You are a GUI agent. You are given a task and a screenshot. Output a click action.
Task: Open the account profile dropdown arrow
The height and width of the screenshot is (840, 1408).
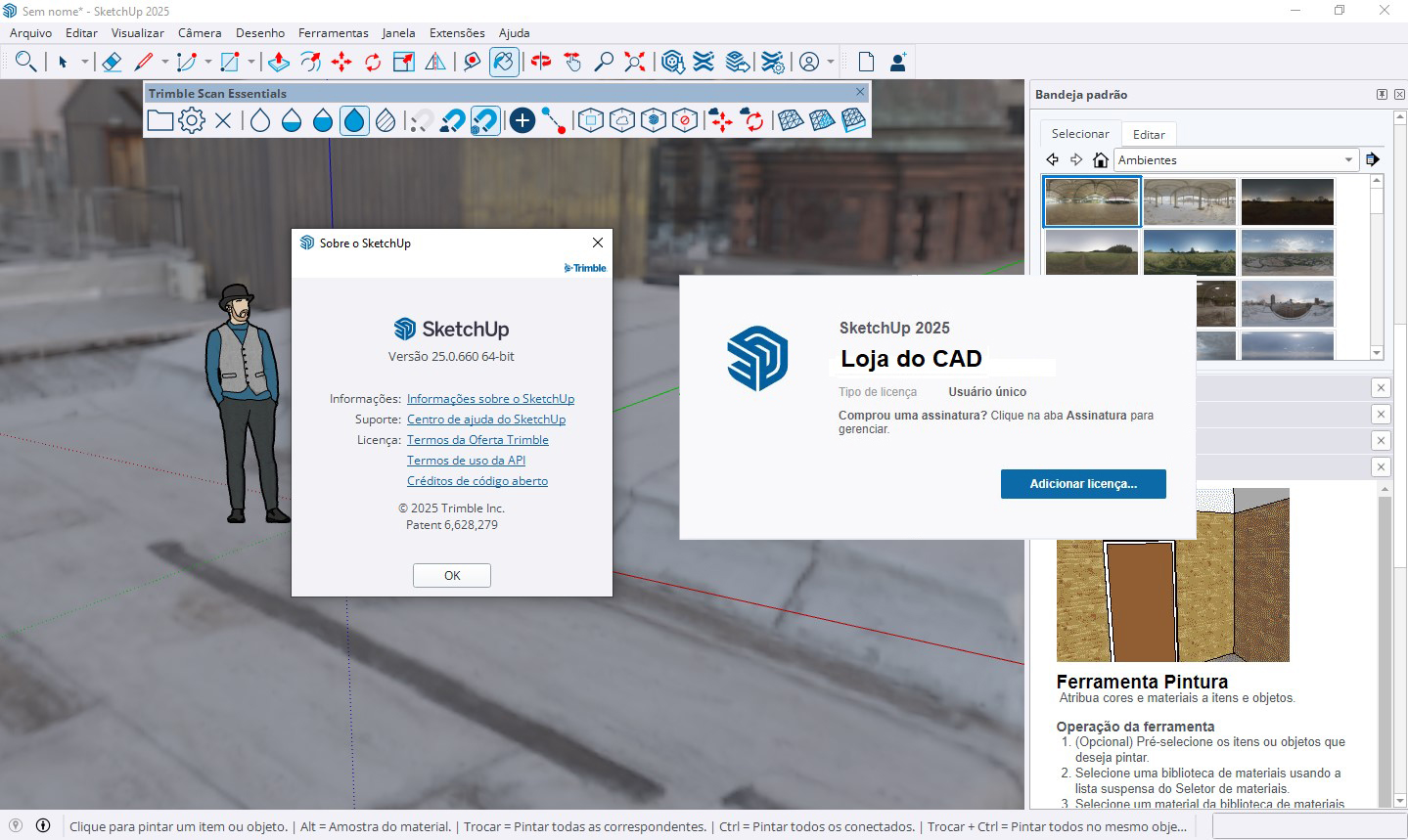(x=831, y=62)
